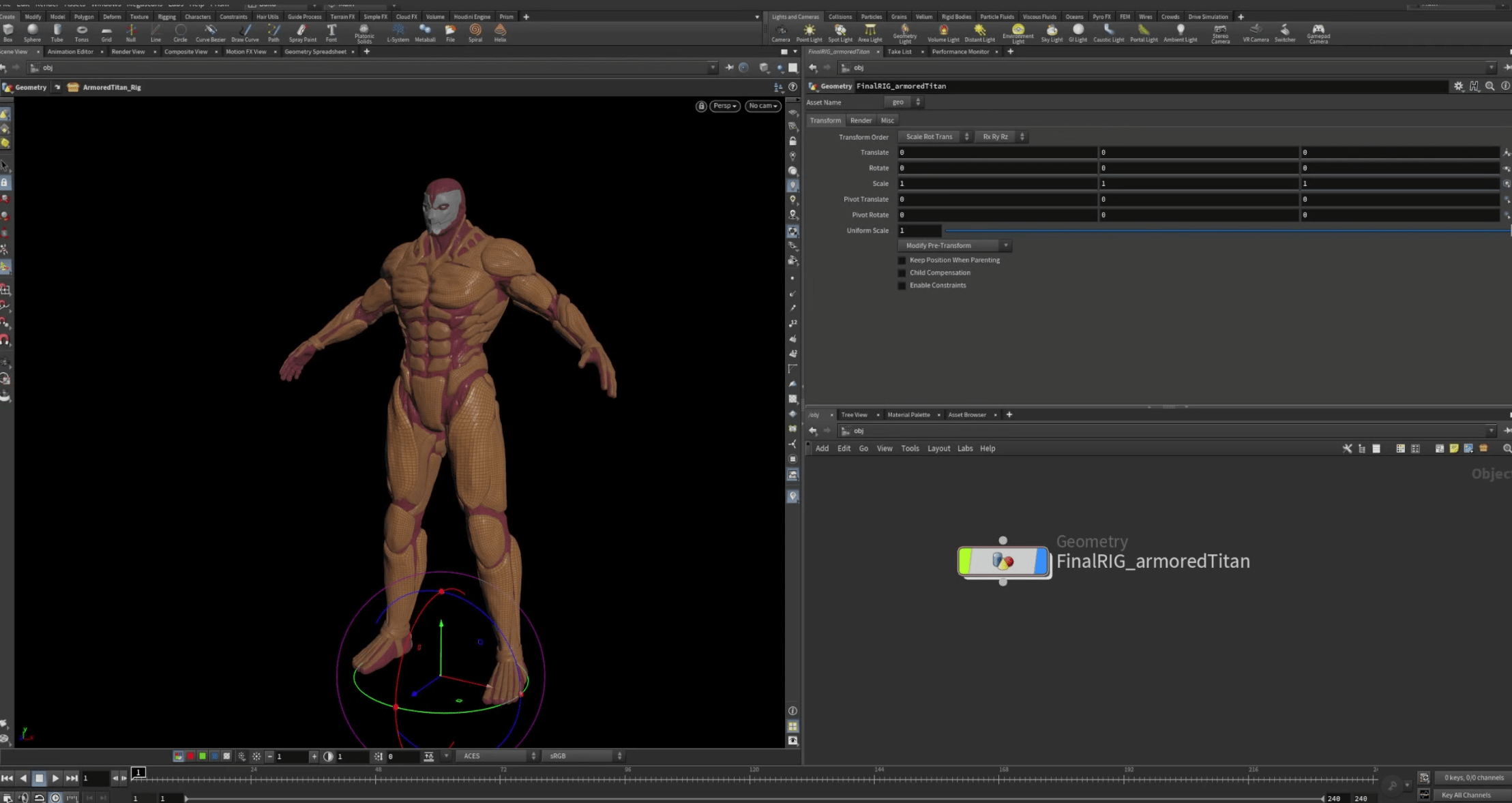Open the Animation Editor tab
The image size is (1512, 803).
click(x=70, y=52)
